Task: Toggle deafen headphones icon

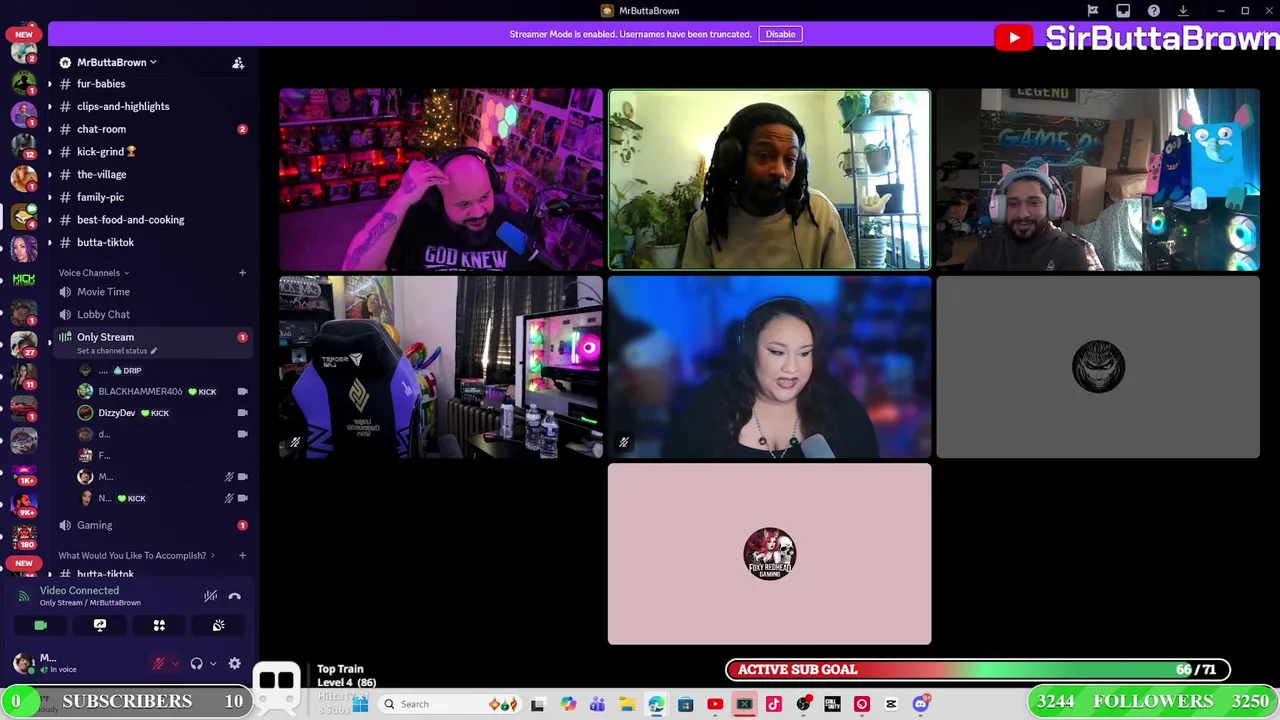Action: (x=196, y=663)
